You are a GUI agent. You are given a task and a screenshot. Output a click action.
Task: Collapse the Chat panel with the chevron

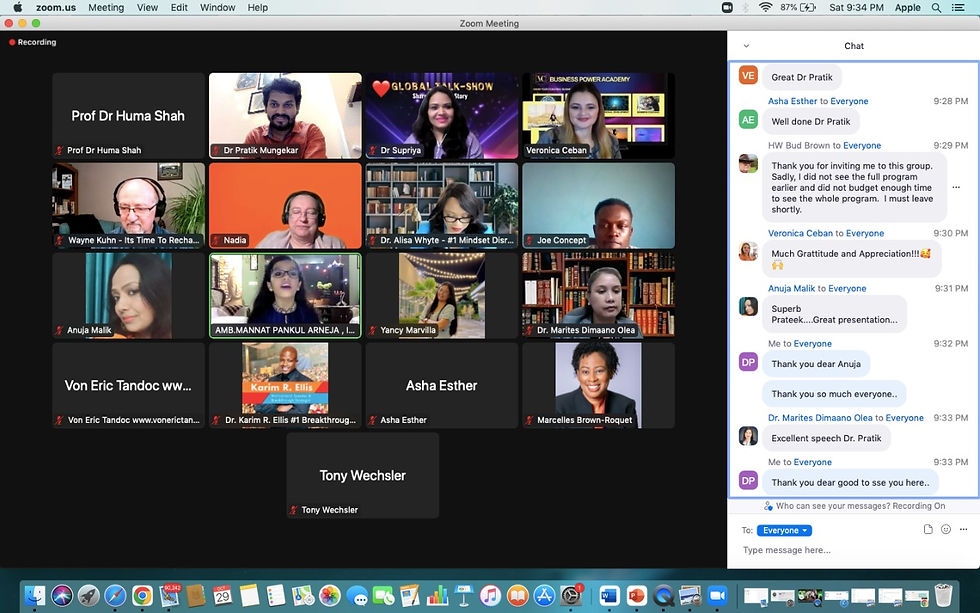tap(746, 46)
